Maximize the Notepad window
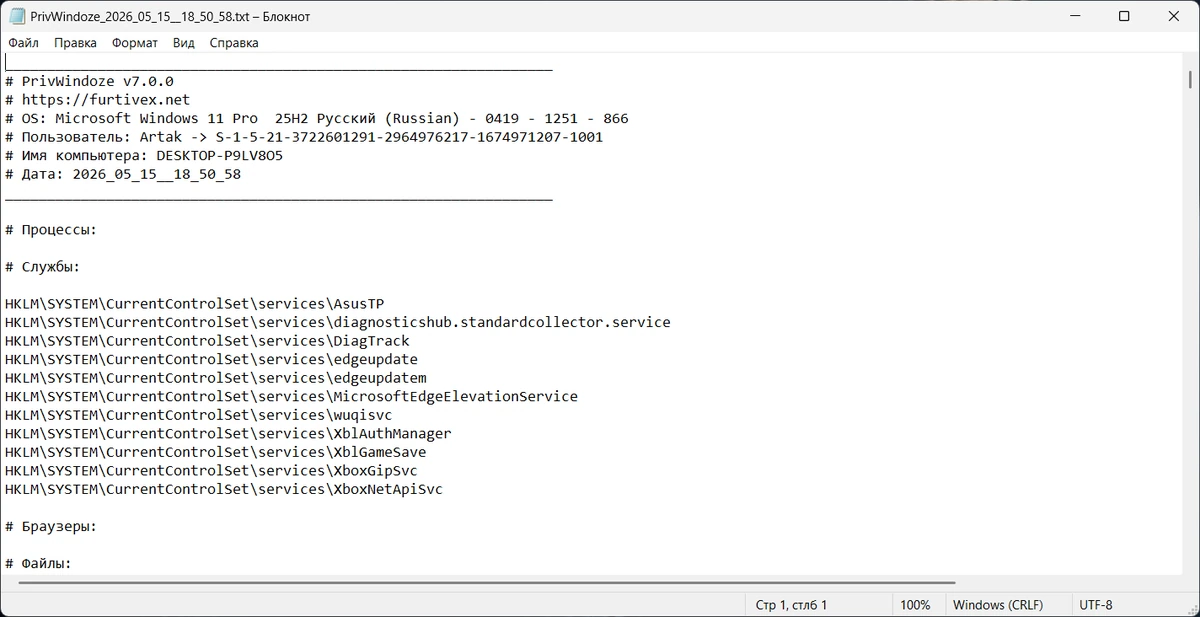Screen dimensions: 1200x617 click(x=1124, y=16)
